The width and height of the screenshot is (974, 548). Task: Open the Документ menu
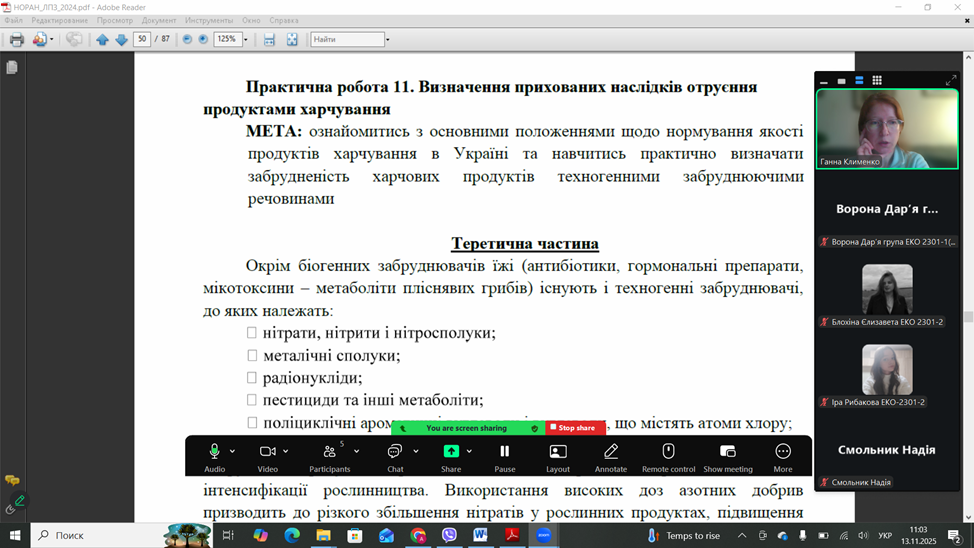159,20
